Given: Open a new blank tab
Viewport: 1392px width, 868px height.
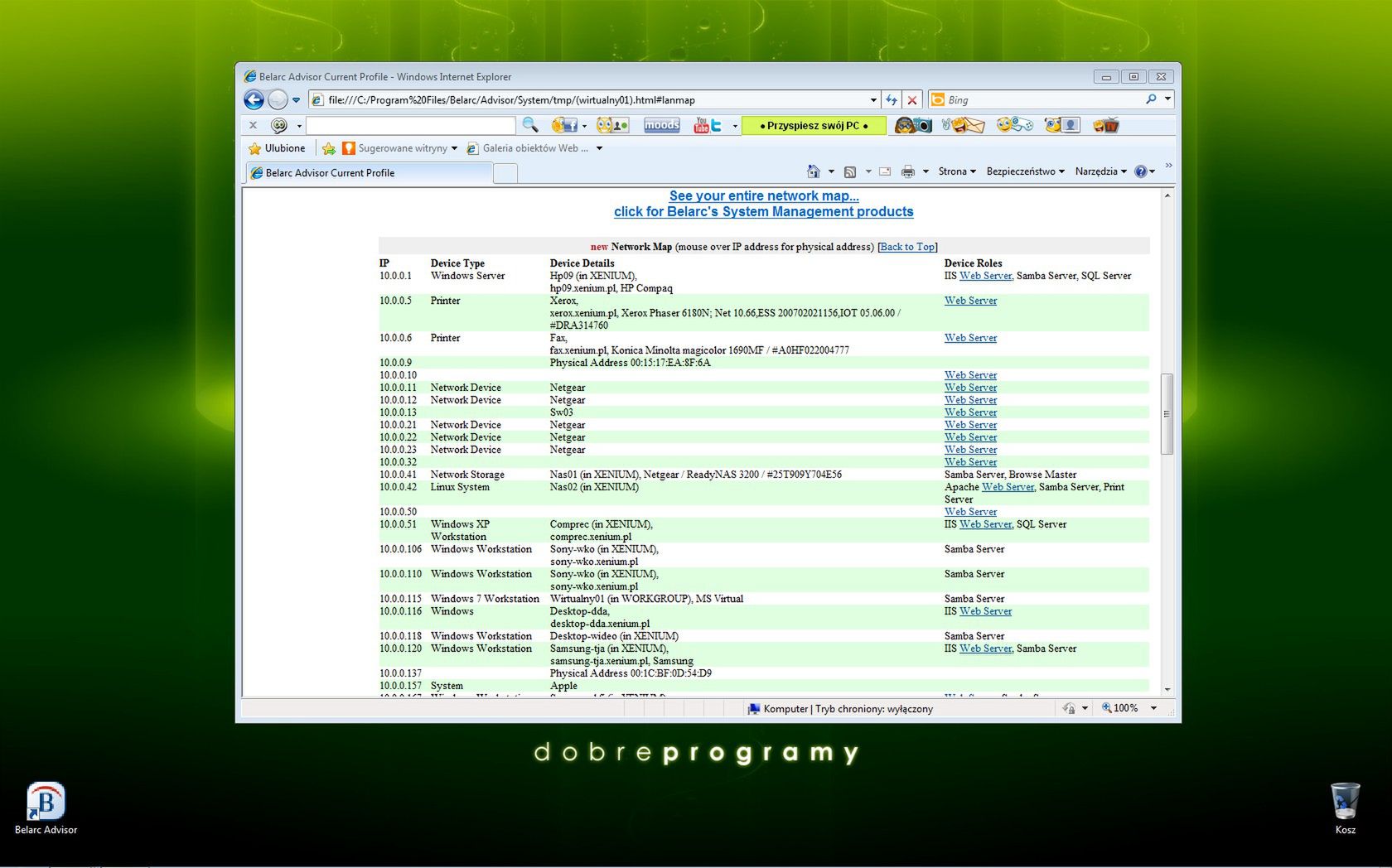Looking at the screenshot, I should [x=505, y=172].
